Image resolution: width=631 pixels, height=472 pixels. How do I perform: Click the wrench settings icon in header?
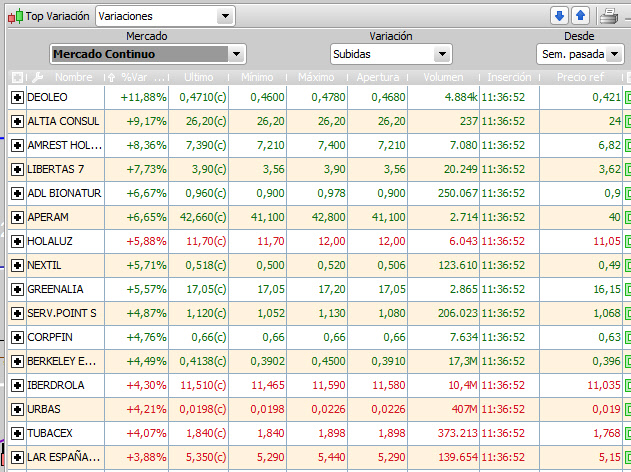pos(37,77)
